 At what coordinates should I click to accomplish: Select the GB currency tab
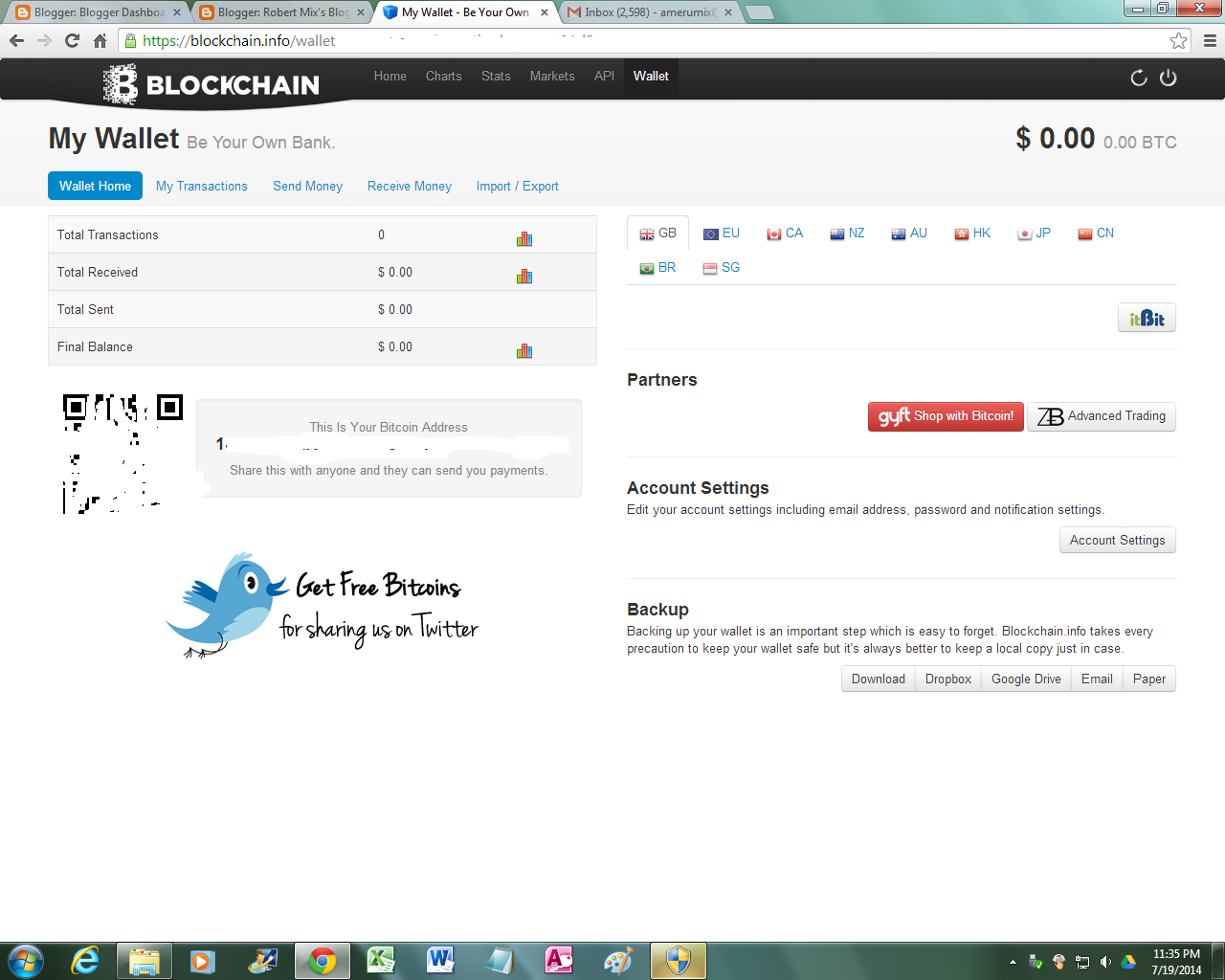click(658, 234)
